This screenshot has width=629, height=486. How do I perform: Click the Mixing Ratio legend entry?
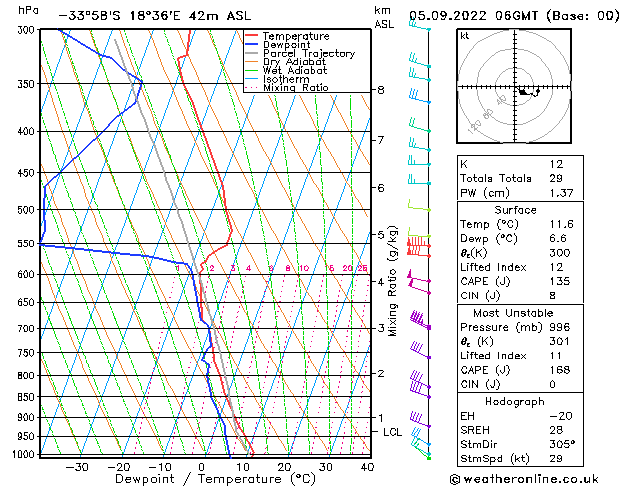coord(287,87)
